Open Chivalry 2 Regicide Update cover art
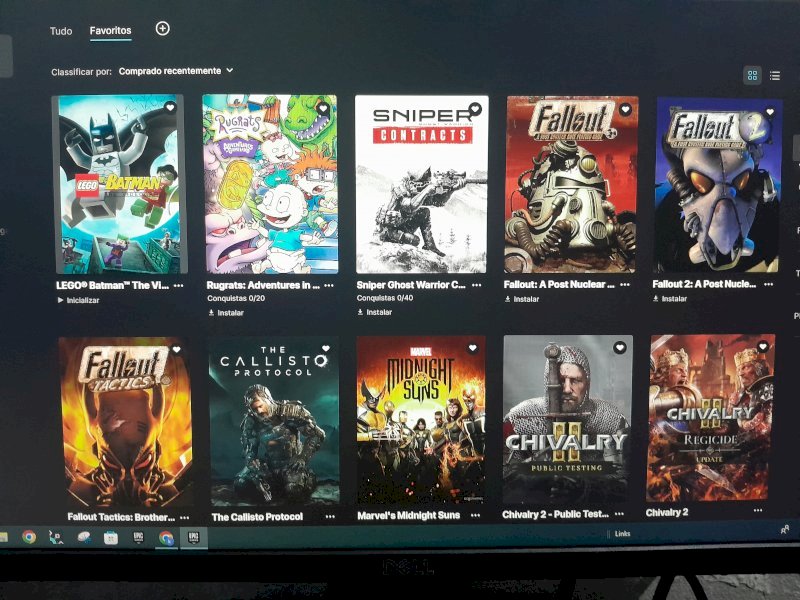The image size is (800, 600). click(x=711, y=418)
